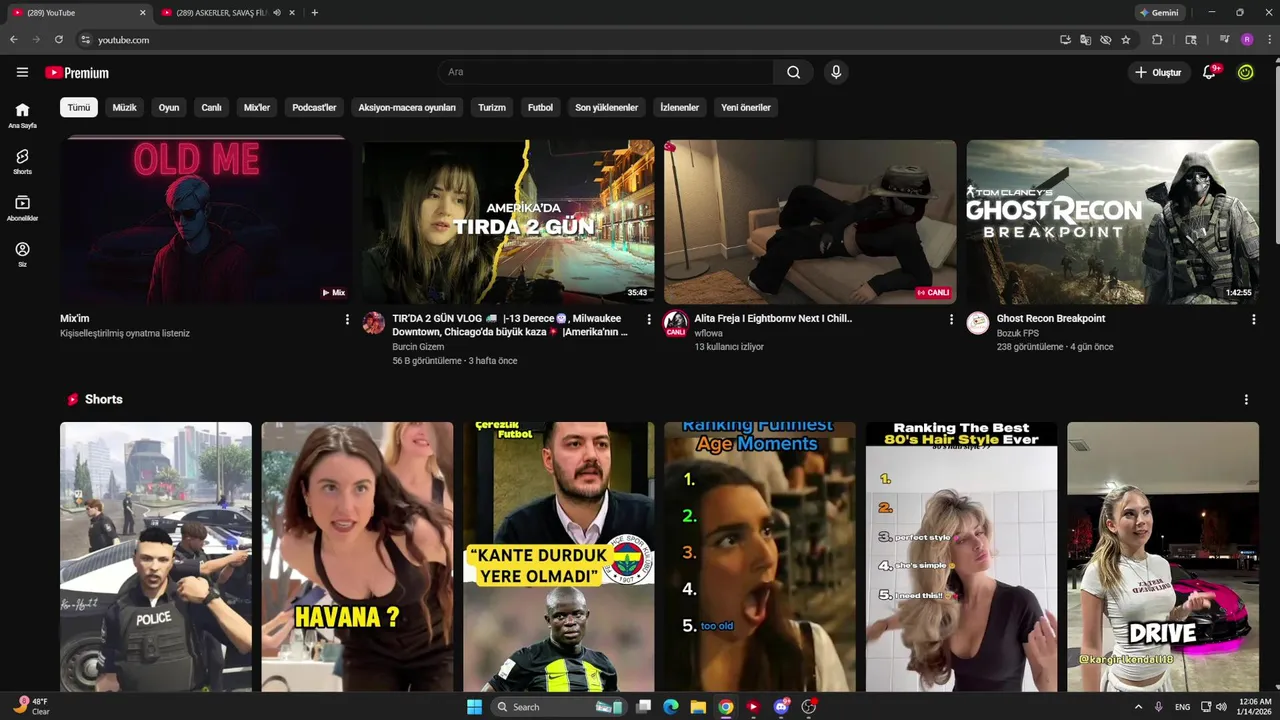Image resolution: width=1280 pixels, height=720 pixels.
Task: Open the account avatar menu
Action: coord(1245,72)
